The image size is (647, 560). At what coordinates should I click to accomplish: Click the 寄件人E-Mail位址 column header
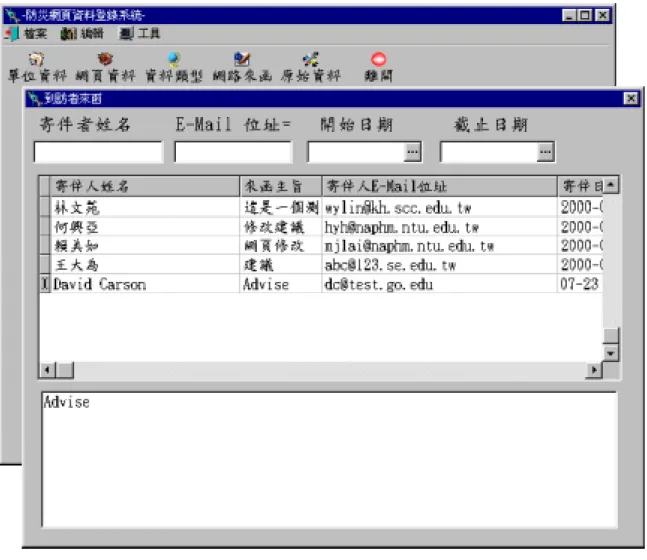[x=439, y=186]
